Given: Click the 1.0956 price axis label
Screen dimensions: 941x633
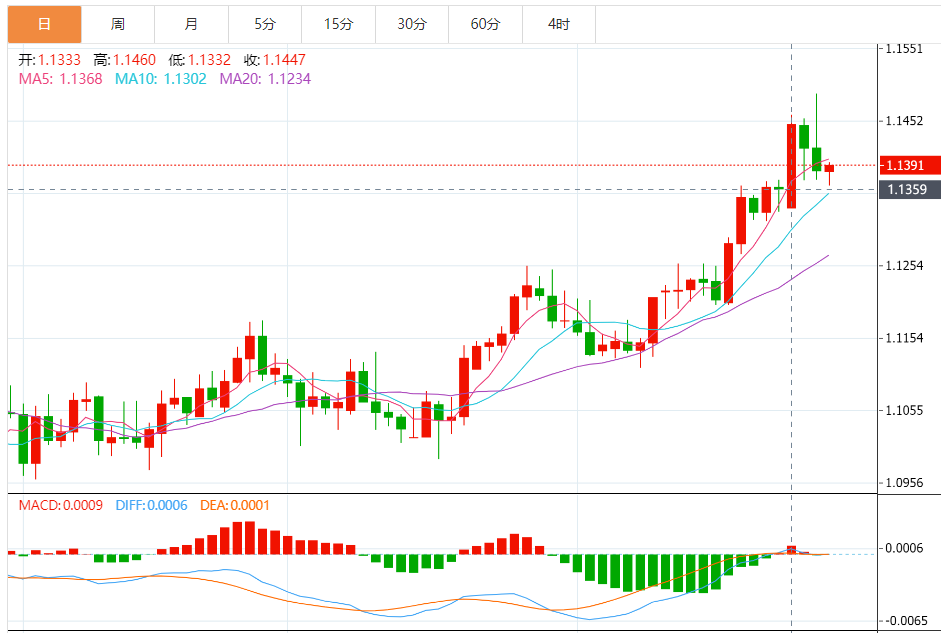Looking at the screenshot, I should click(904, 483).
